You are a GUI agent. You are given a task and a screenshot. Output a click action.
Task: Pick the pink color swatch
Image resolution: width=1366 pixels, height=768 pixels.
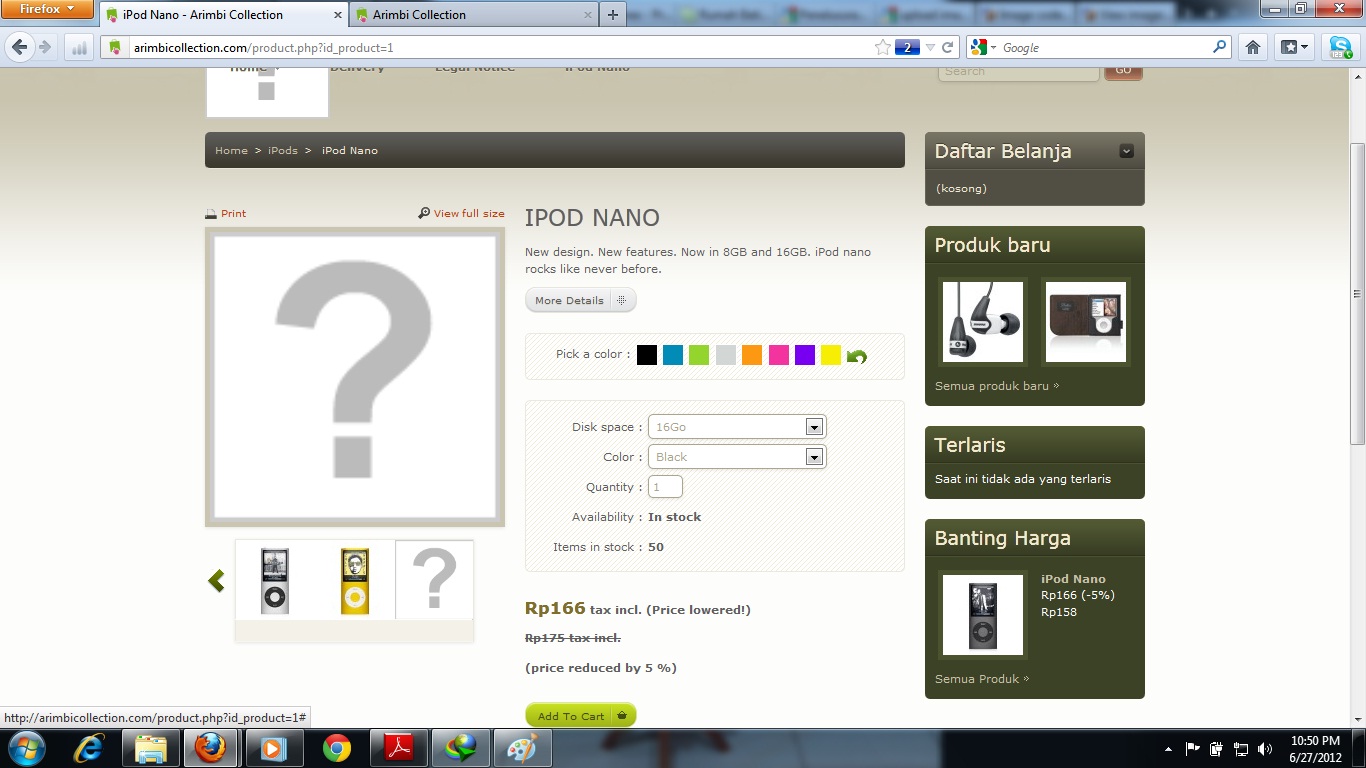pyautogui.click(x=779, y=355)
